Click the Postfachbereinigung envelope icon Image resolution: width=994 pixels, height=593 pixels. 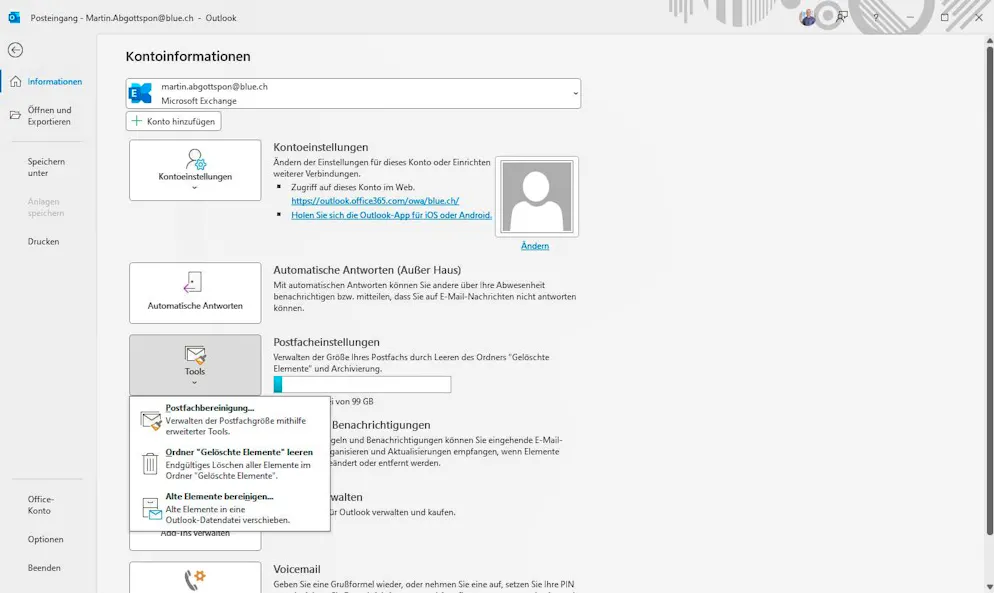tap(151, 420)
